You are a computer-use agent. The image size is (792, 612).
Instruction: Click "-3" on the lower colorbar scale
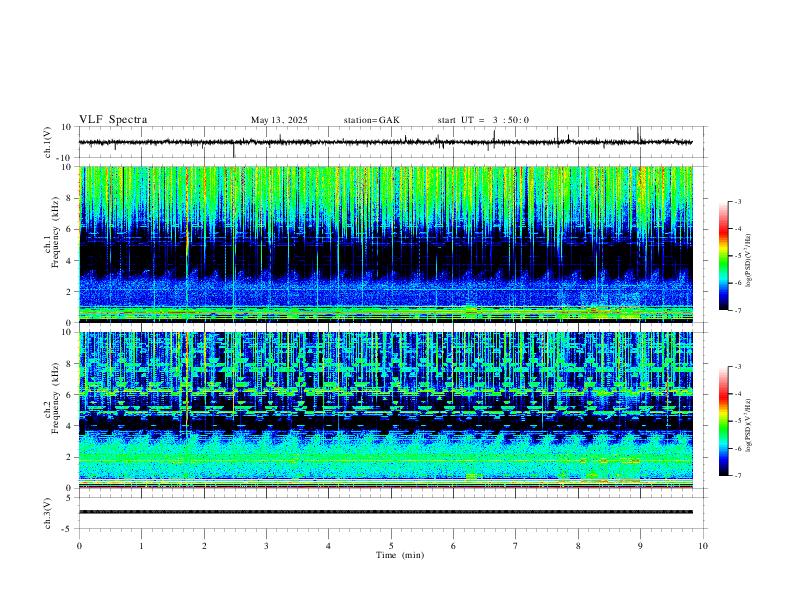738,367
